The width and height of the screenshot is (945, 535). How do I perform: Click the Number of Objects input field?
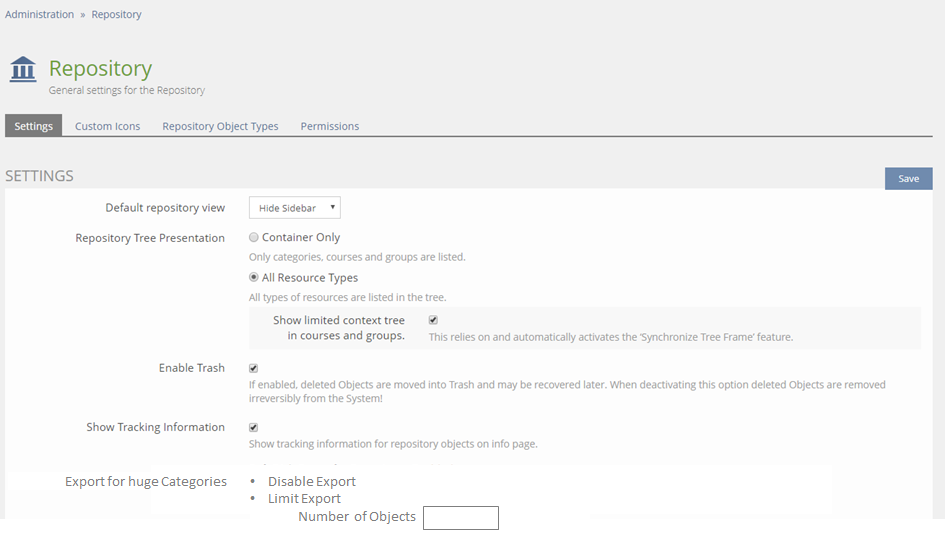460,518
